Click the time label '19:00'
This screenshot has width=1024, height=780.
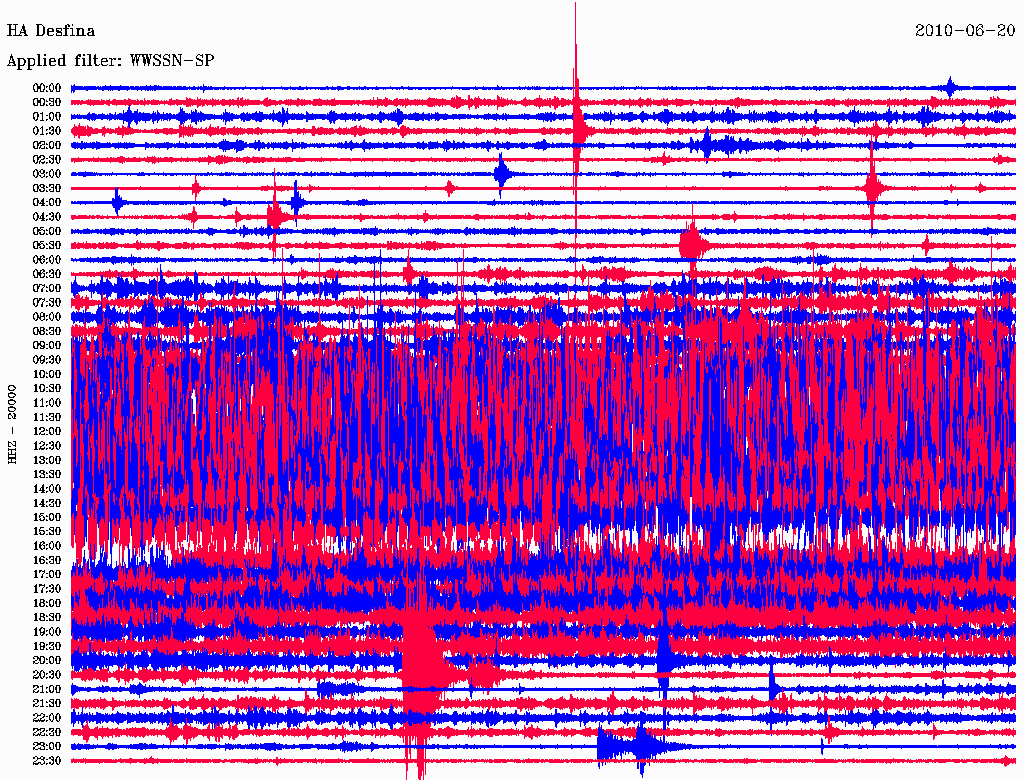point(47,632)
